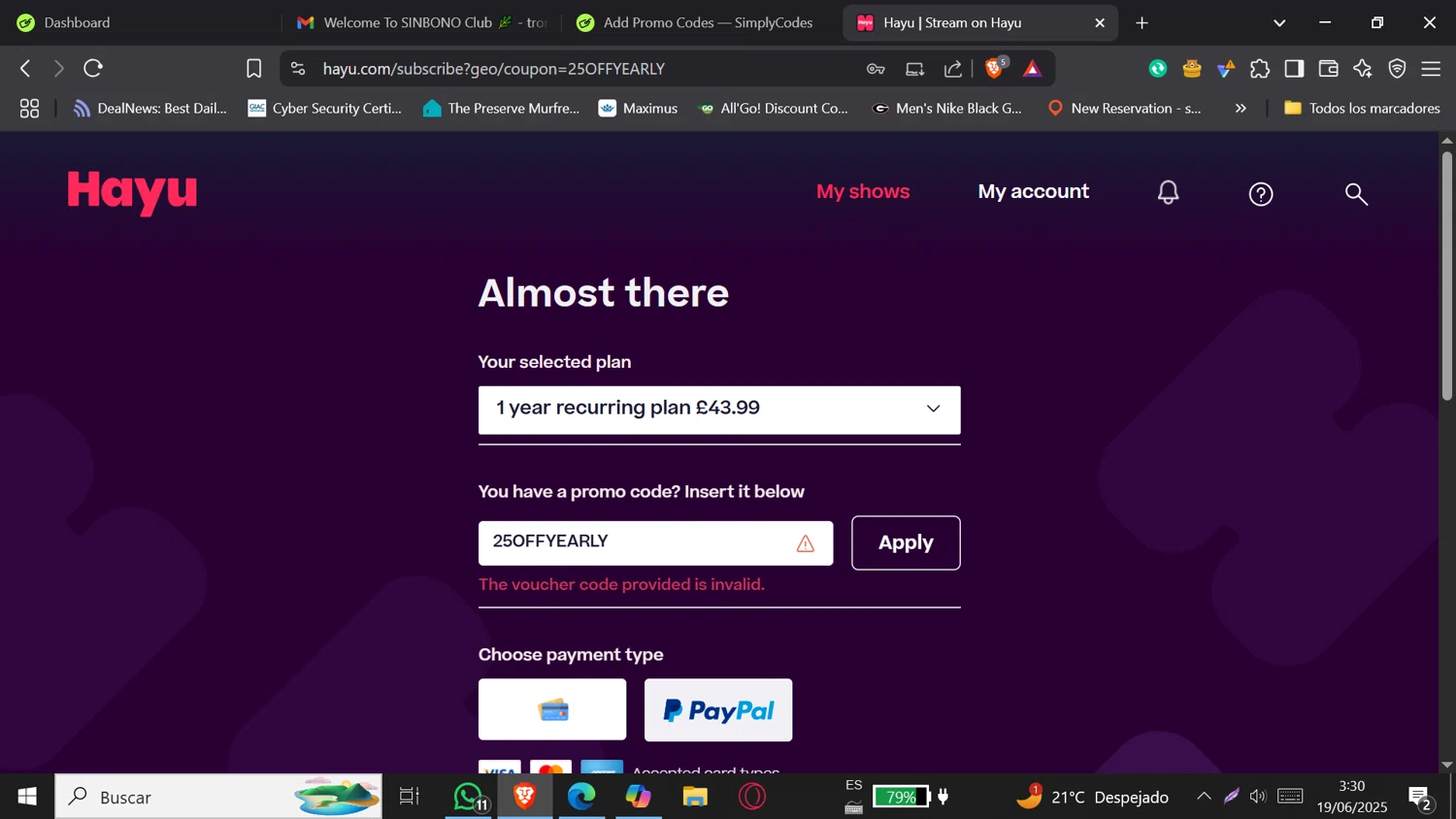Go back in browser history
Image resolution: width=1456 pixels, height=819 pixels.
click(25, 68)
